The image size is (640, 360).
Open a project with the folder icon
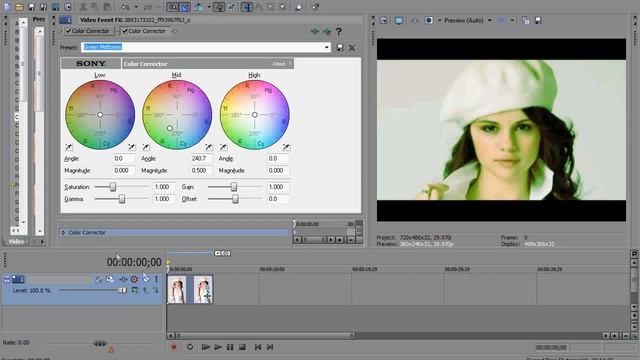pos(19,7)
